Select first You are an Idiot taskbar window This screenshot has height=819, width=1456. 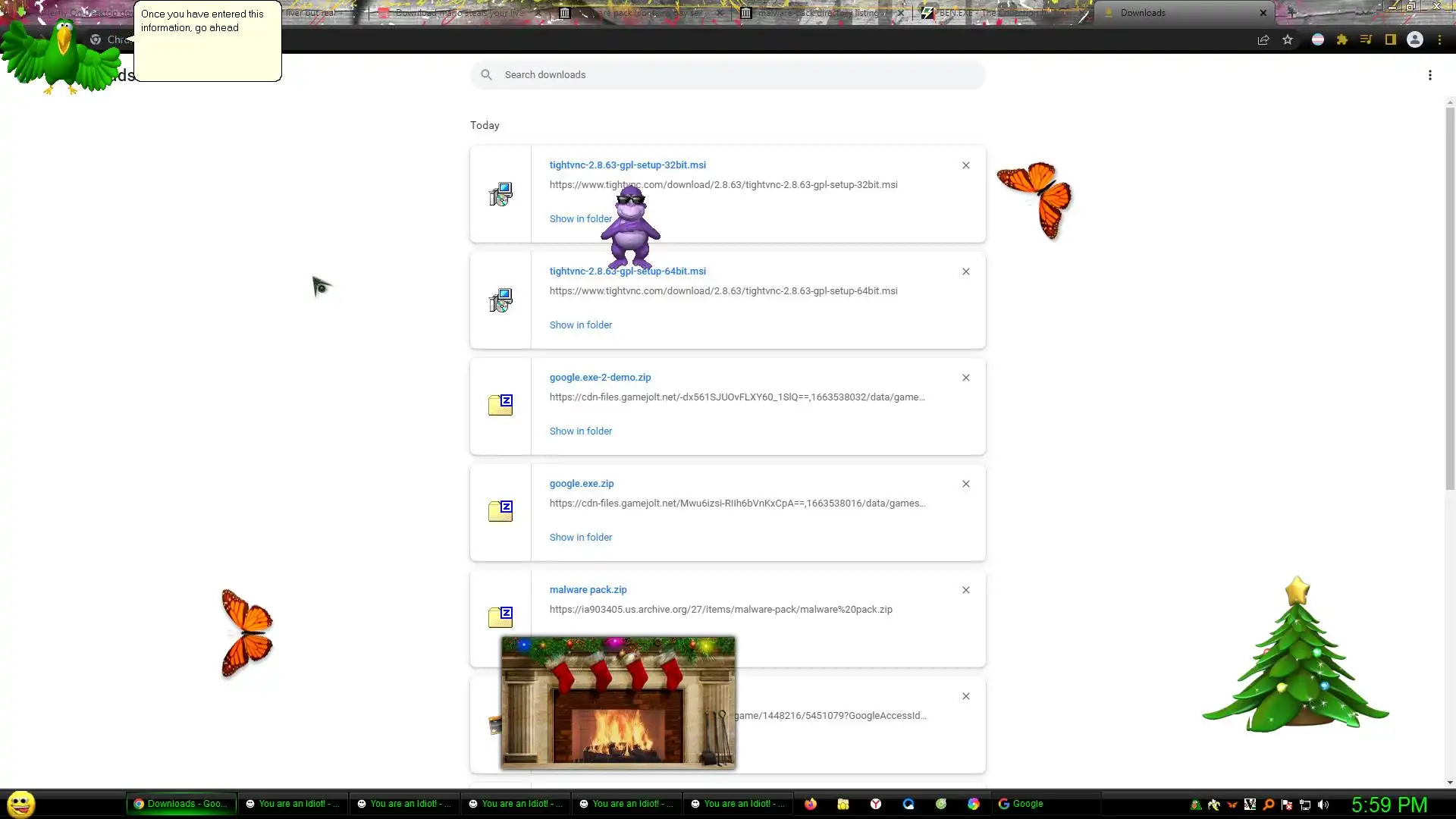tap(293, 804)
